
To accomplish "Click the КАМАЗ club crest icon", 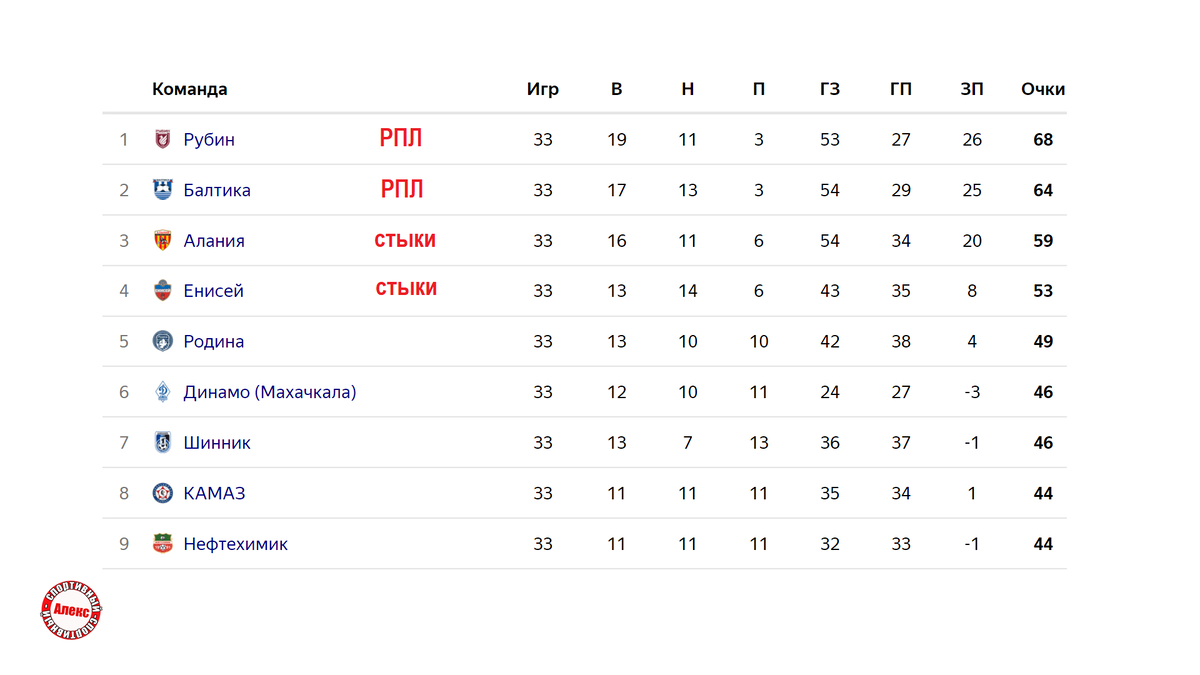I will [x=162, y=493].
